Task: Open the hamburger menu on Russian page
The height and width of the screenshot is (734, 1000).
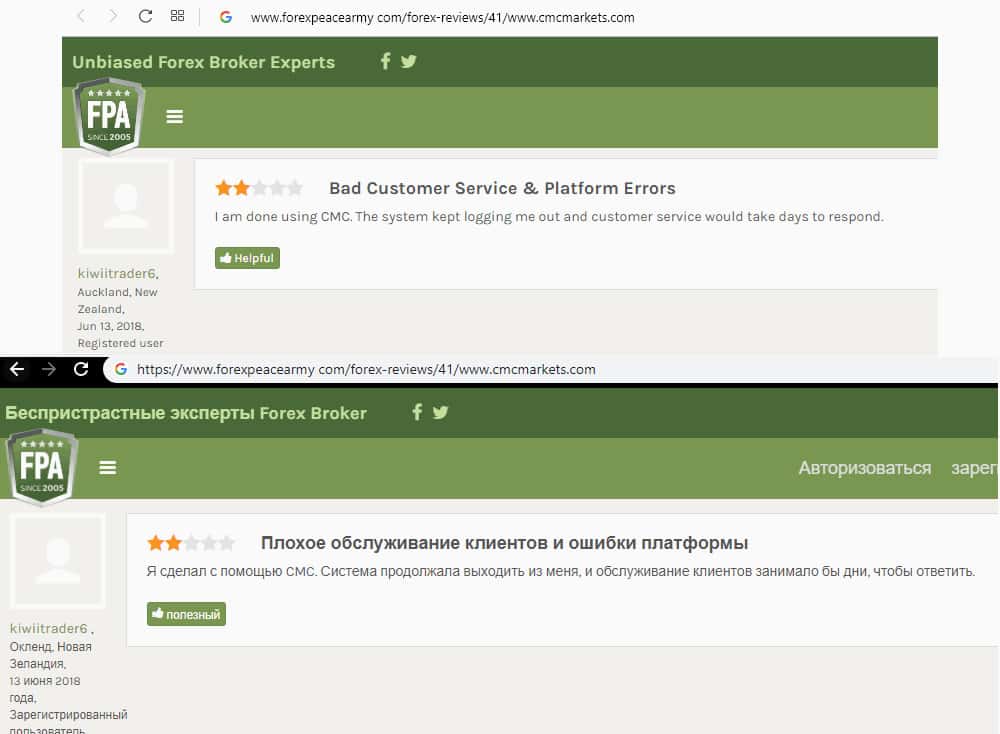Action: click(x=108, y=467)
